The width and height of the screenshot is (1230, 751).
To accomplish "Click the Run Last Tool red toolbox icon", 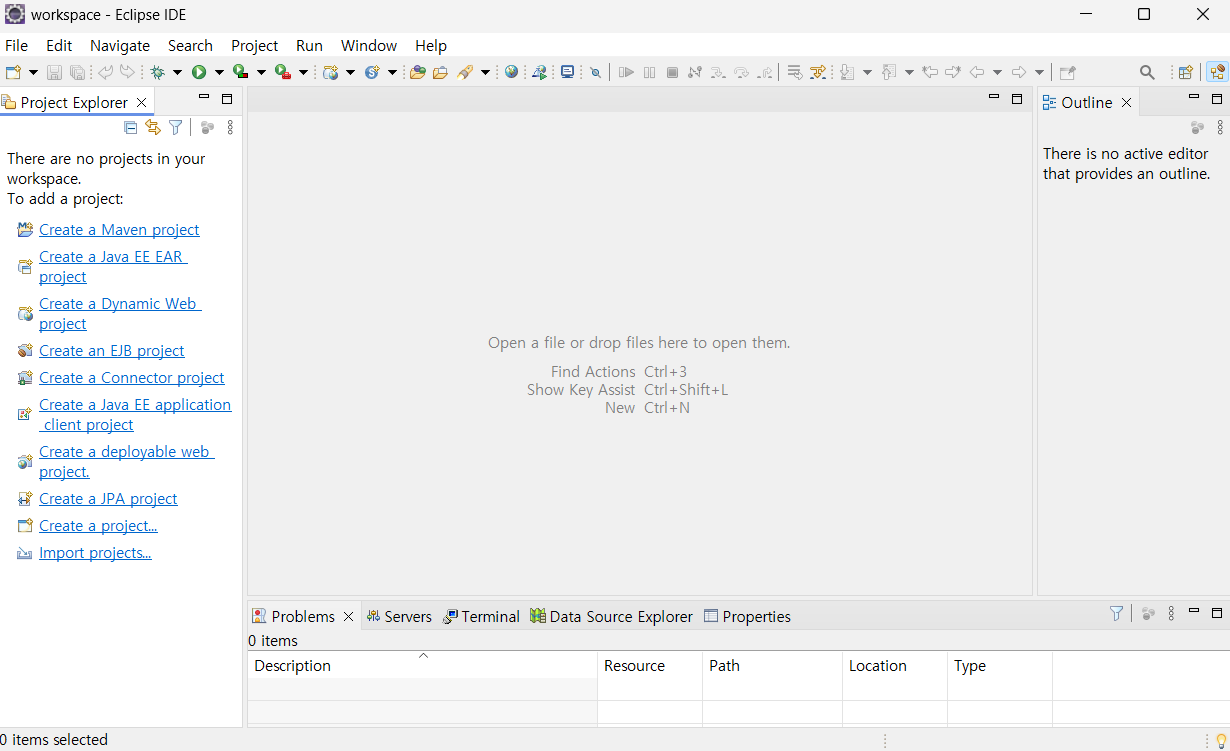I will pyautogui.click(x=282, y=72).
